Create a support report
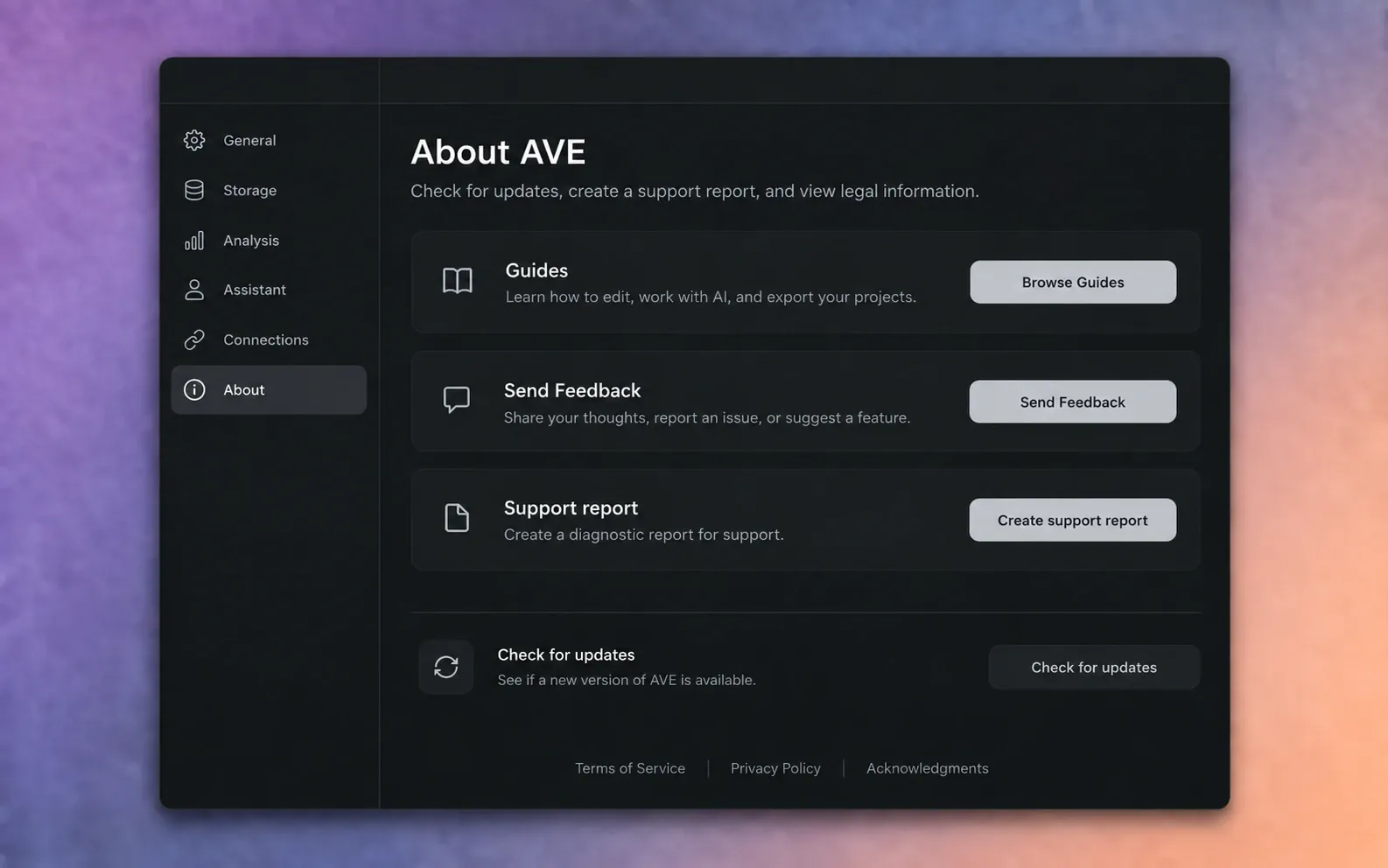Viewport: 1388px width, 868px height. point(1073,520)
